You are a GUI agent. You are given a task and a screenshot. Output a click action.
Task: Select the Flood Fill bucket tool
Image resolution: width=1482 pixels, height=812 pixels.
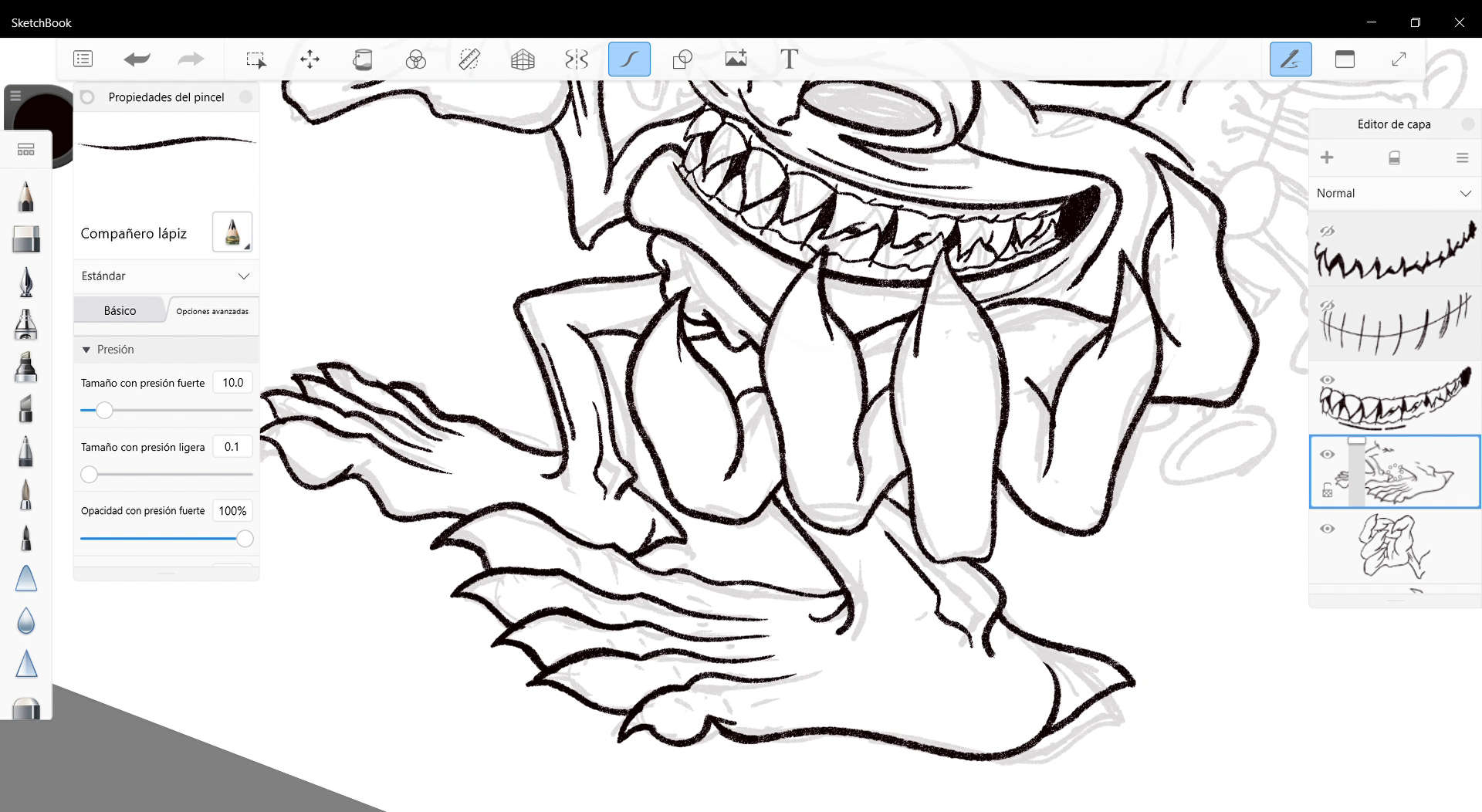pos(362,59)
